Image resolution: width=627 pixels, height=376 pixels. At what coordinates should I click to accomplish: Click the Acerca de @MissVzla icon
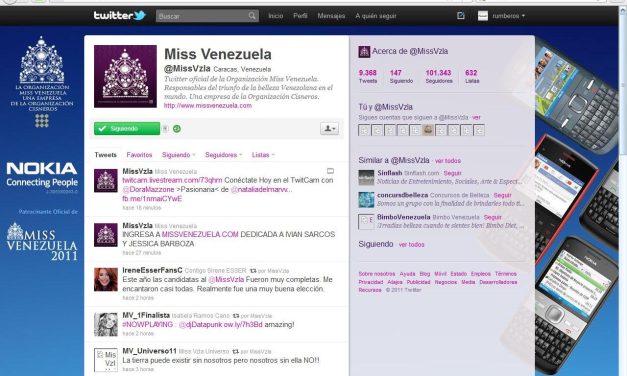click(x=364, y=52)
